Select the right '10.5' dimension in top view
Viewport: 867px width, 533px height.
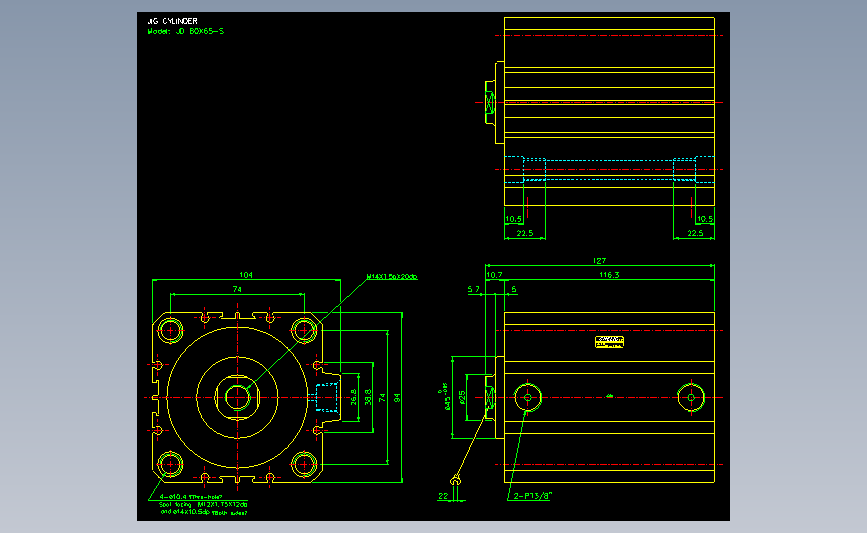[x=705, y=219]
